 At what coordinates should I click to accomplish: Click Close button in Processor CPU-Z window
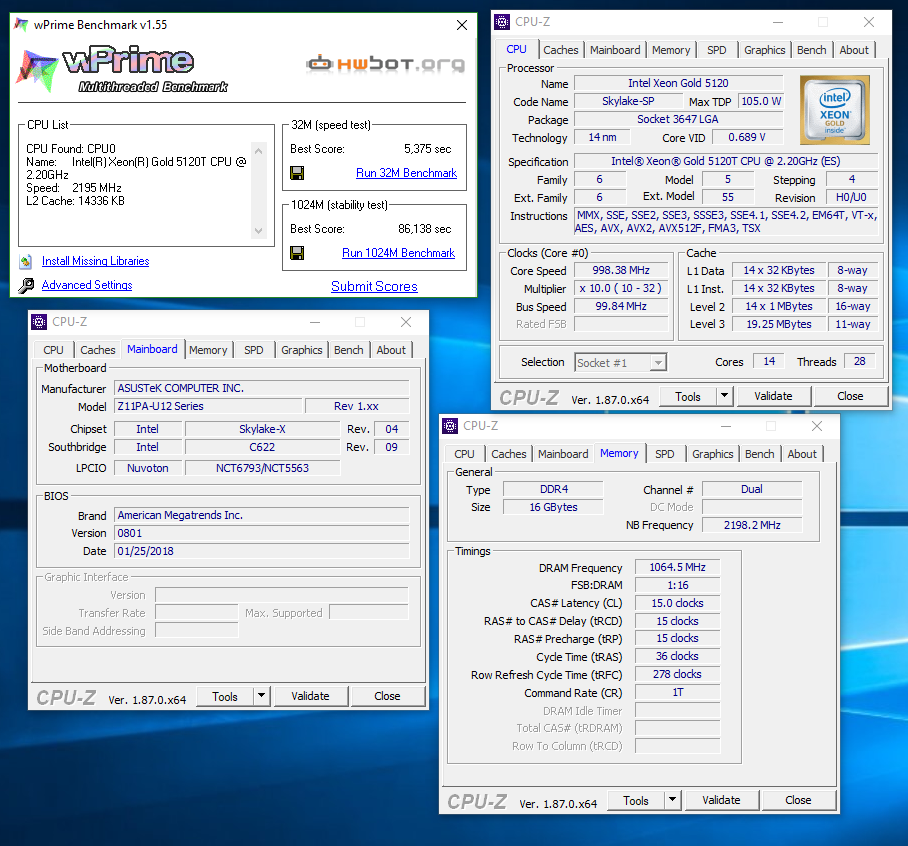click(850, 397)
